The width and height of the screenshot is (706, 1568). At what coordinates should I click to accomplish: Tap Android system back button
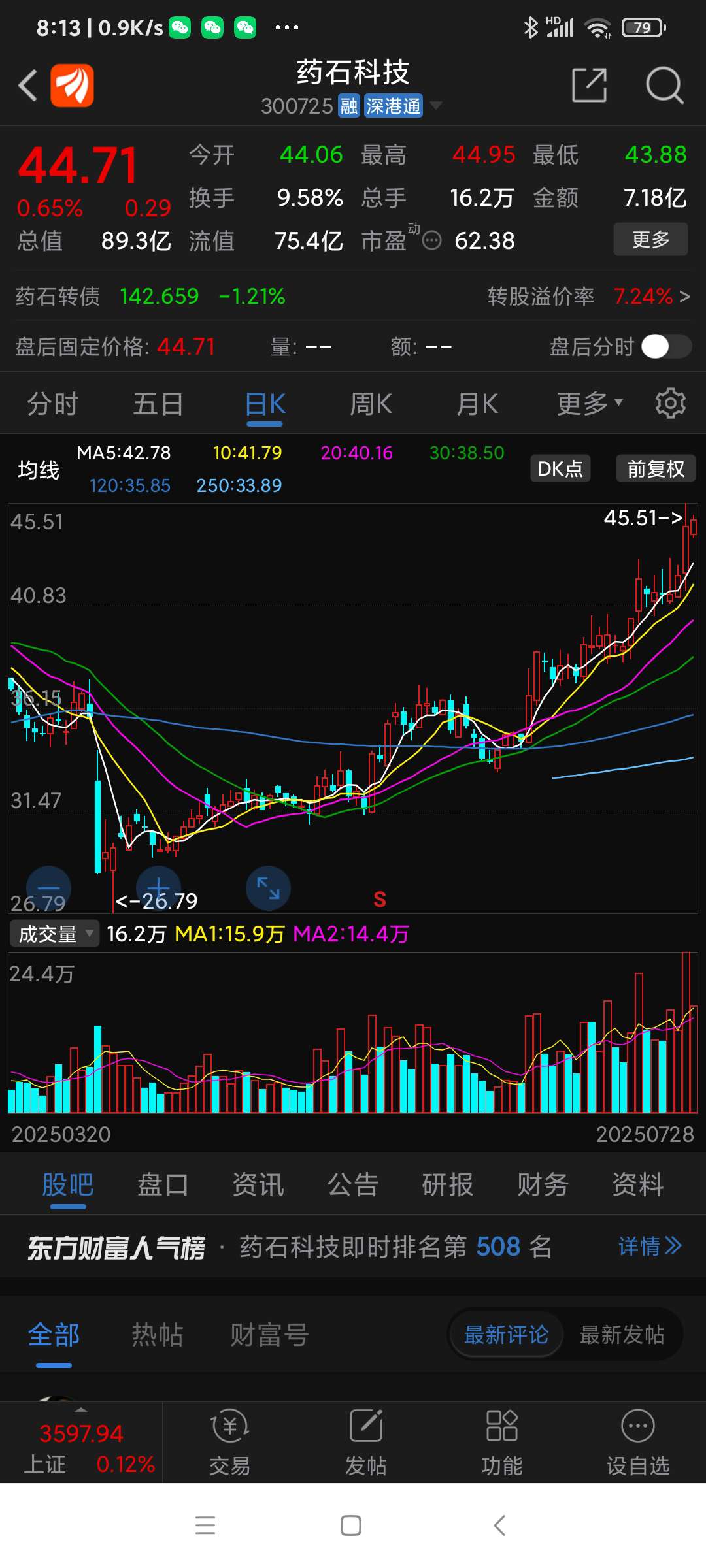point(499,1526)
